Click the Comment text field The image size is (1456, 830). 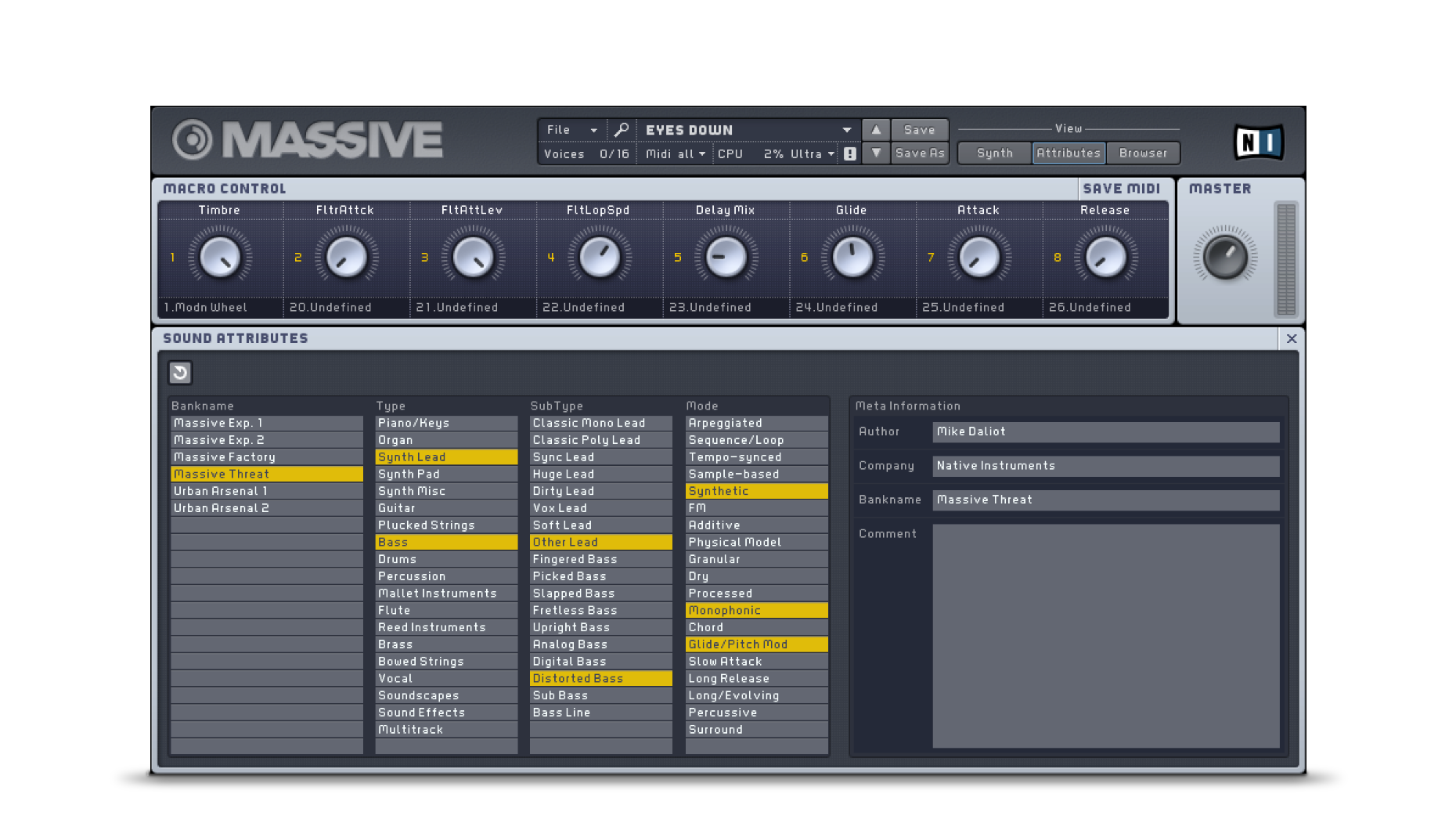point(1105,636)
